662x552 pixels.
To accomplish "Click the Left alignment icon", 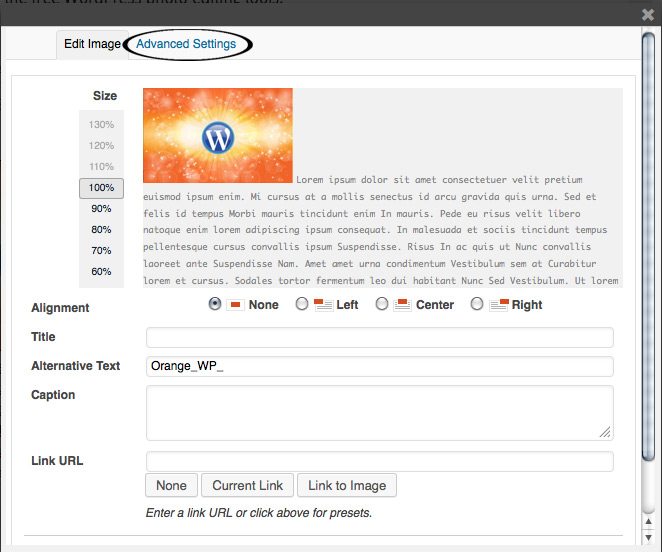I will pos(323,305).
